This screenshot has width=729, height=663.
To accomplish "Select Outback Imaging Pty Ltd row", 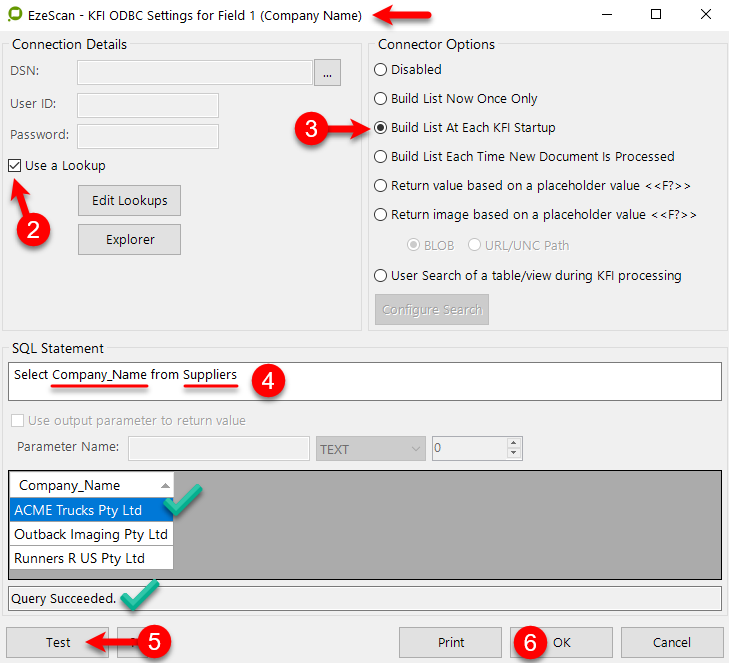I will 91,534.
